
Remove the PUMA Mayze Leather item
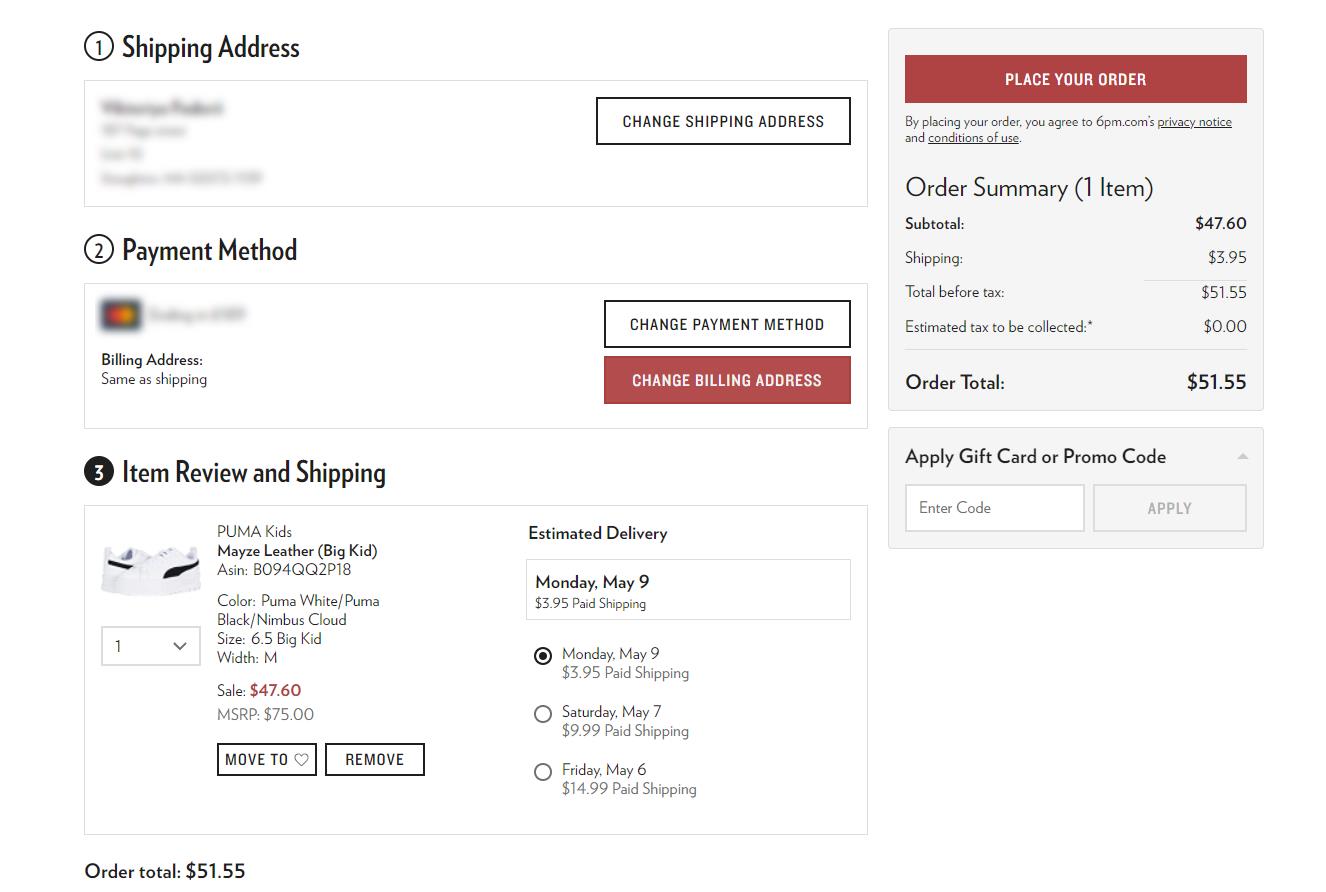374,759
